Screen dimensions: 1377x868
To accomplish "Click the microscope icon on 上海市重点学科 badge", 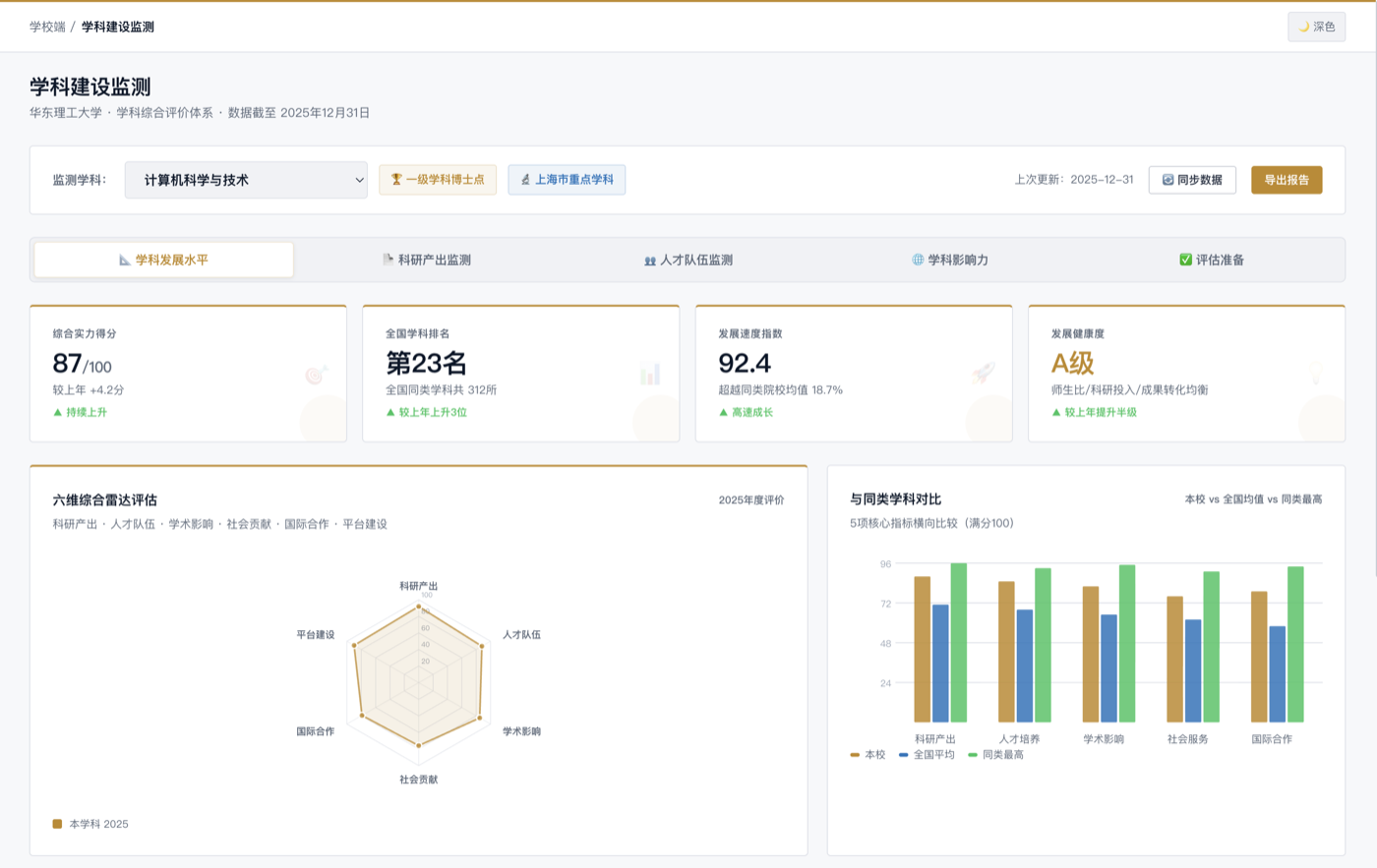I will pyautogui.click(x=525, y=180).
